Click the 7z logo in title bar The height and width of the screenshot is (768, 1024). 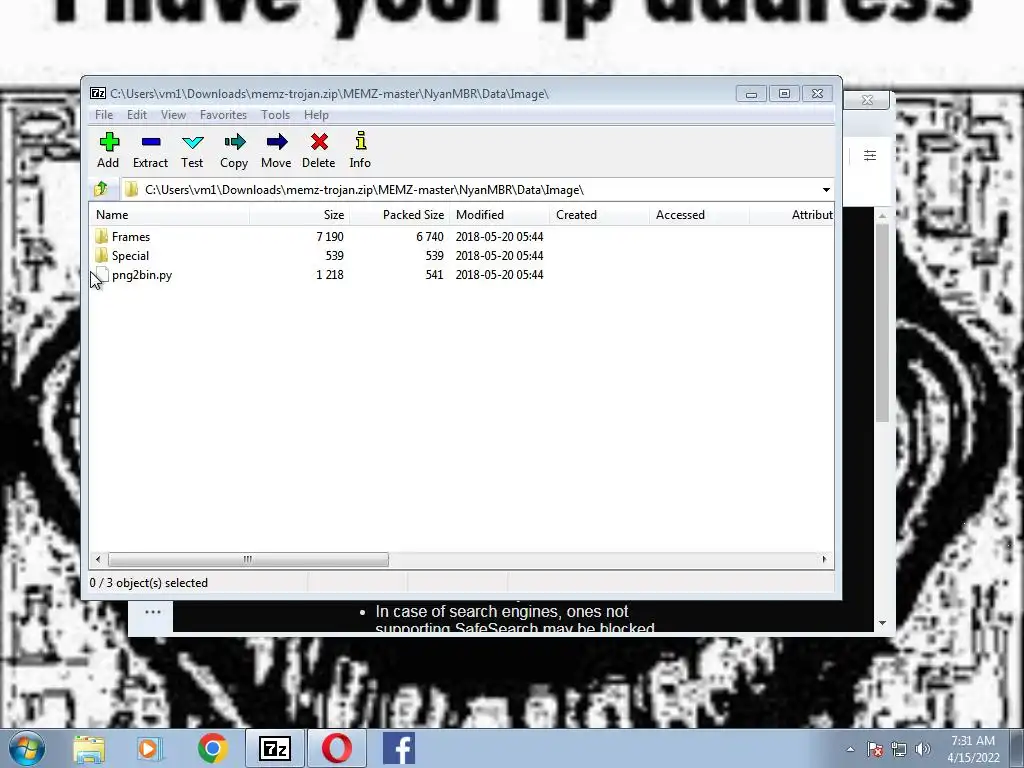tap(98, 93)
